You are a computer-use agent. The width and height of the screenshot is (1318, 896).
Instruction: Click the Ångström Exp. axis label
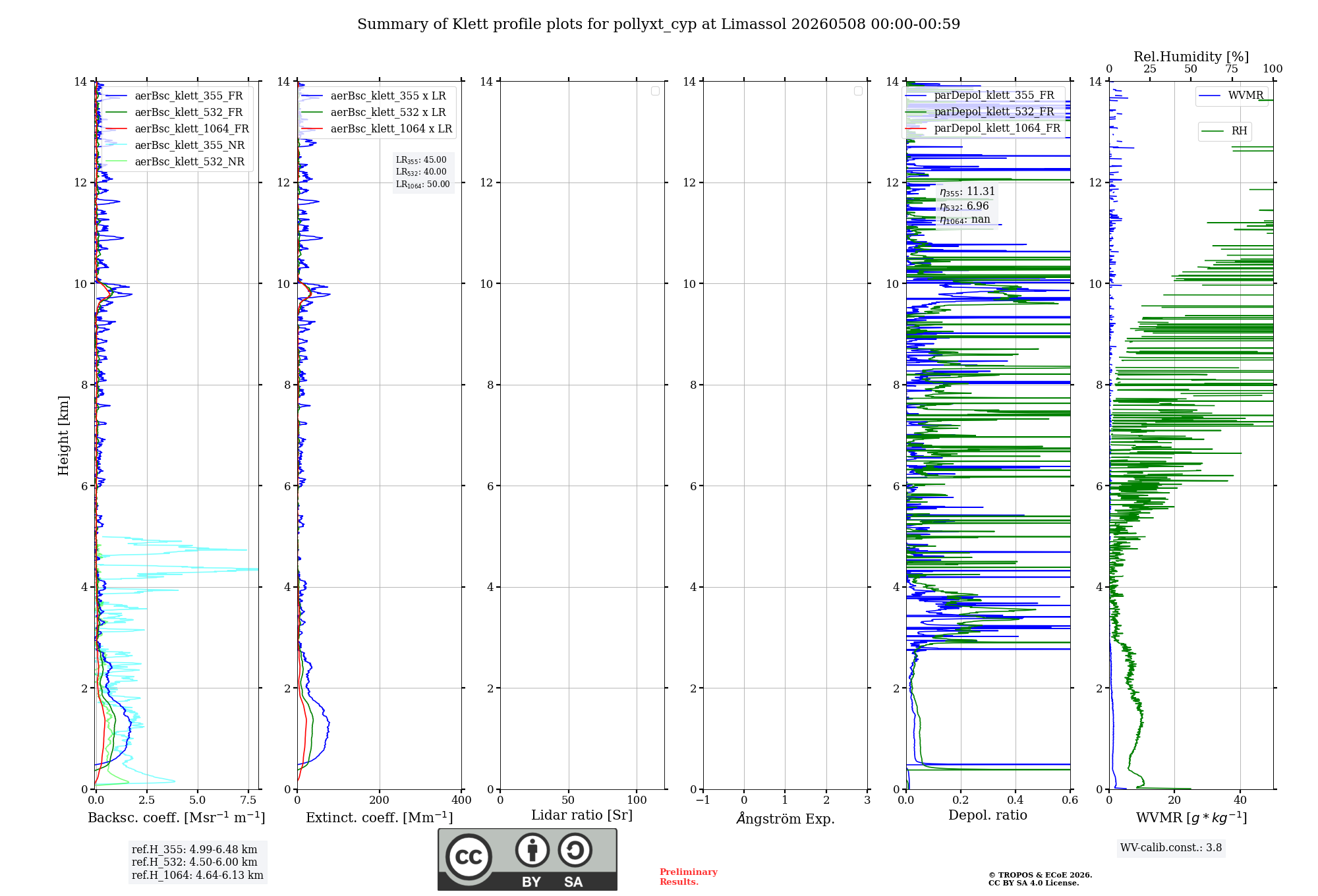coord(786,818)
